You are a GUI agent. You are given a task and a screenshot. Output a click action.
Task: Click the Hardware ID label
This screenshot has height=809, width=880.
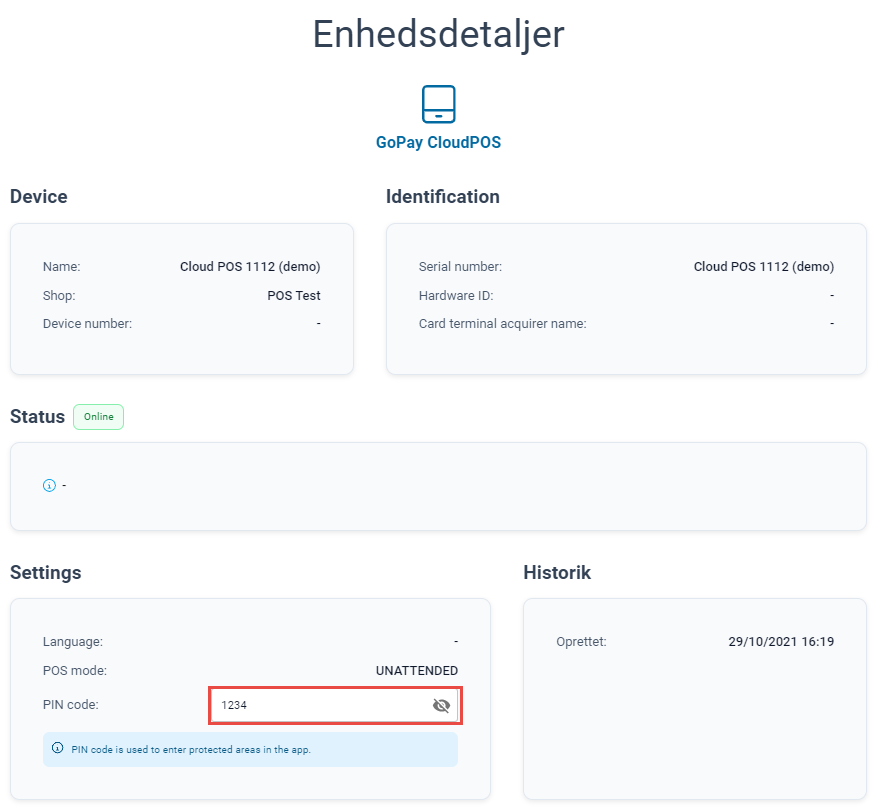pyautogui.click(x=456, y=296)
